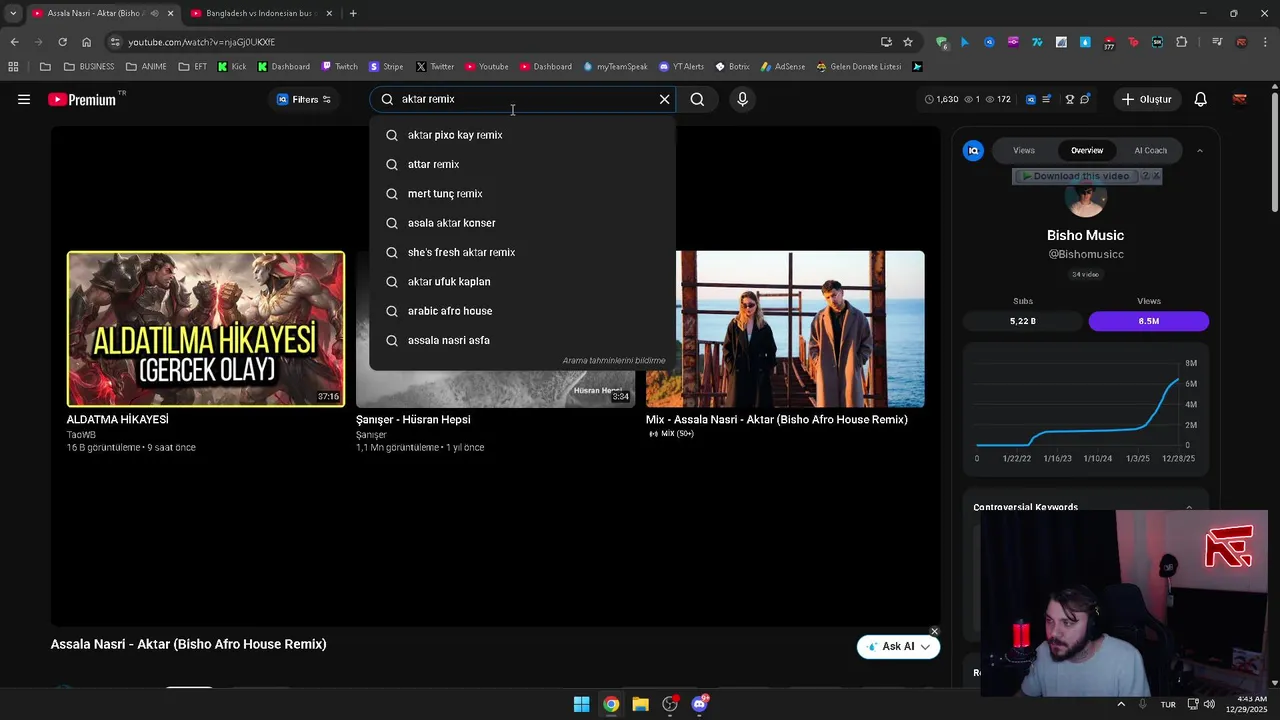Open the ALDATILMA HİKAYESİ video thumbnail
1280x720 pixels.
pos(206,329)
